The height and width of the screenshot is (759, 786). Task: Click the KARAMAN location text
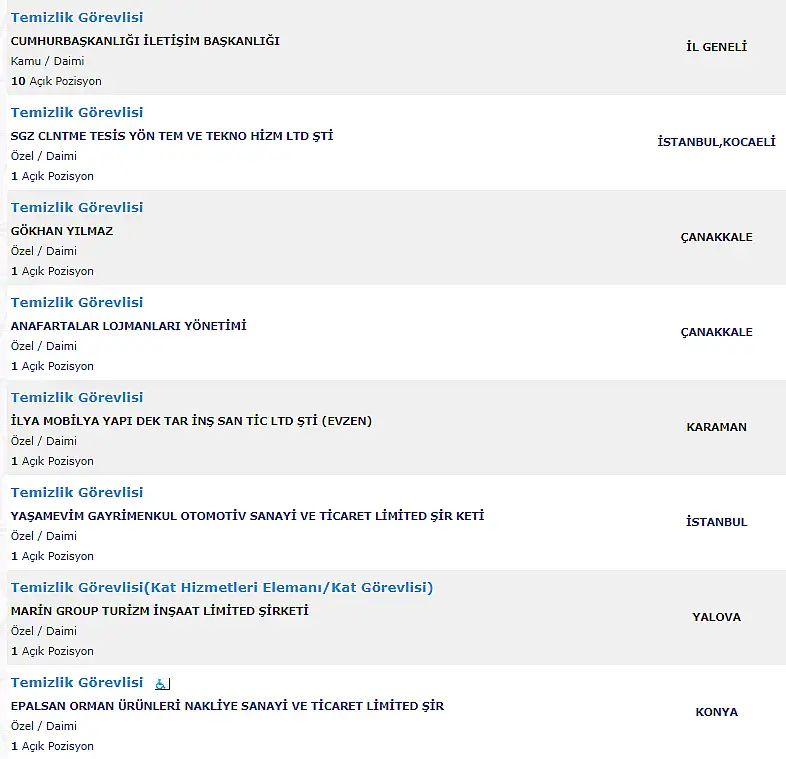pos(716,427)
